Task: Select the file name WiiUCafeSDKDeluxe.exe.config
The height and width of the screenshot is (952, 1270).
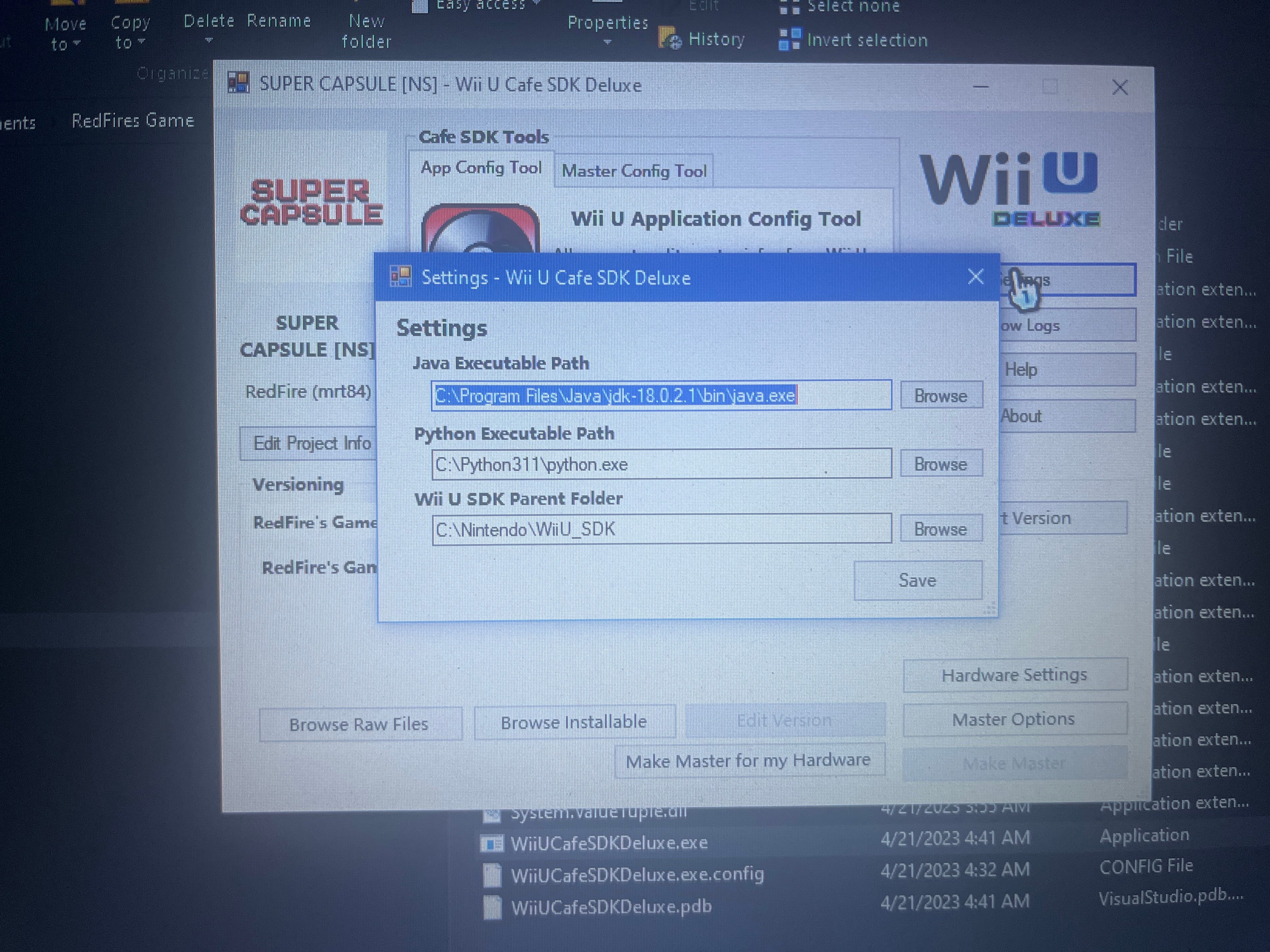Action: pyautogui.click(x=637, y=875)
